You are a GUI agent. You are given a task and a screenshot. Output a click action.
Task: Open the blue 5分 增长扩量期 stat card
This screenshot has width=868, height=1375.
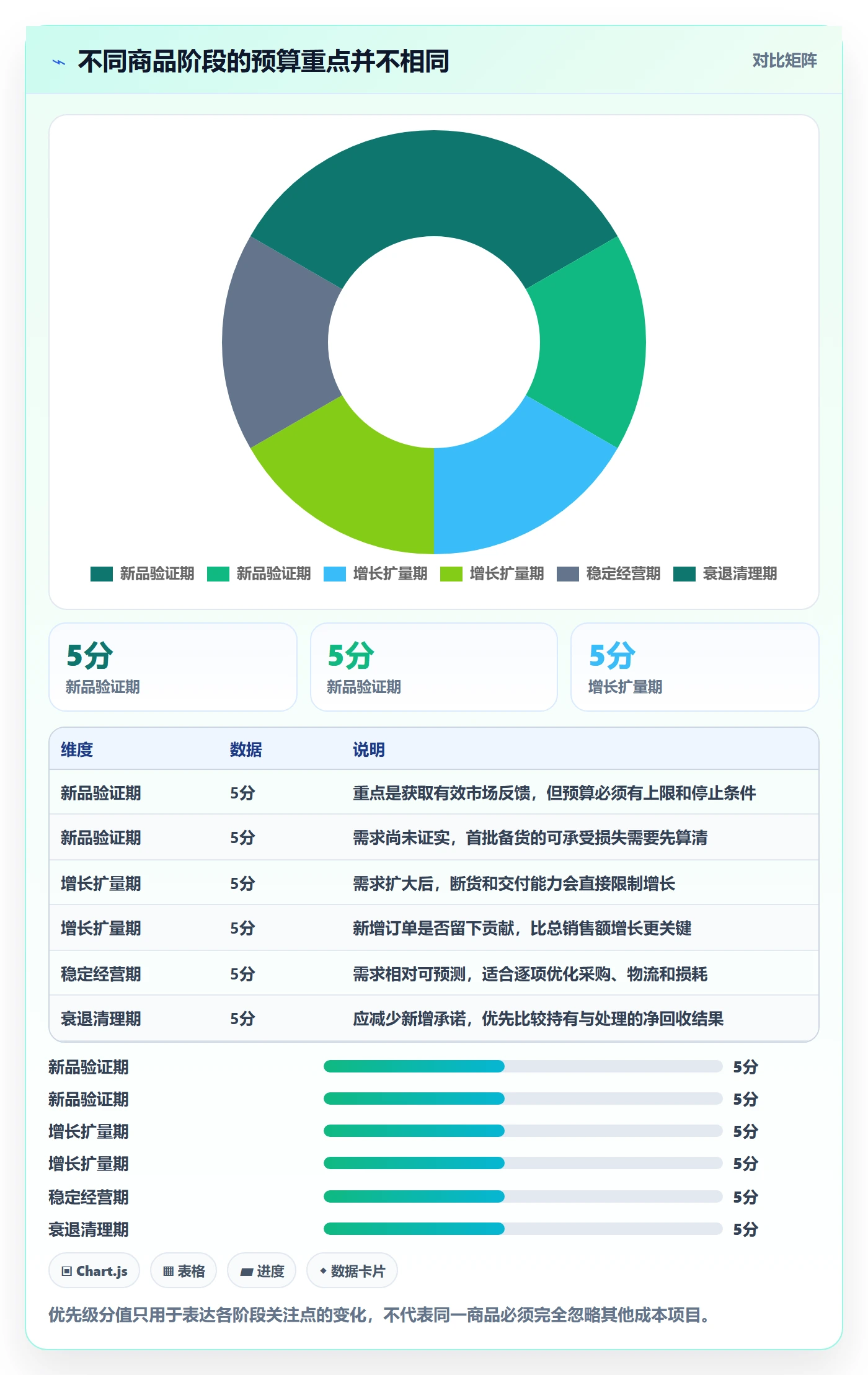click(695, 667)
